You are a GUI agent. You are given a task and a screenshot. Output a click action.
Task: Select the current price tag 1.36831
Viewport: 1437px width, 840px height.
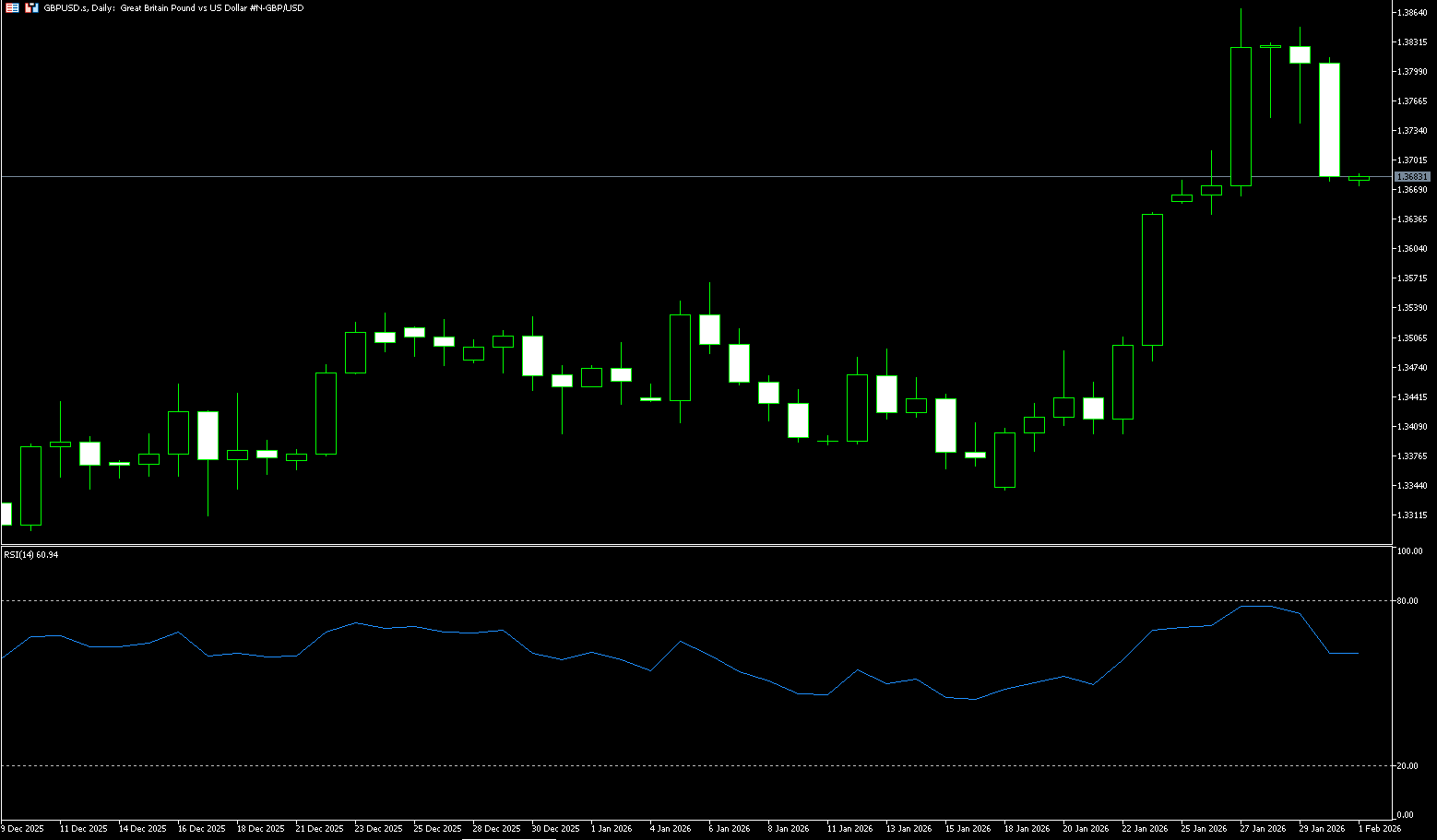click(1412, 176)
